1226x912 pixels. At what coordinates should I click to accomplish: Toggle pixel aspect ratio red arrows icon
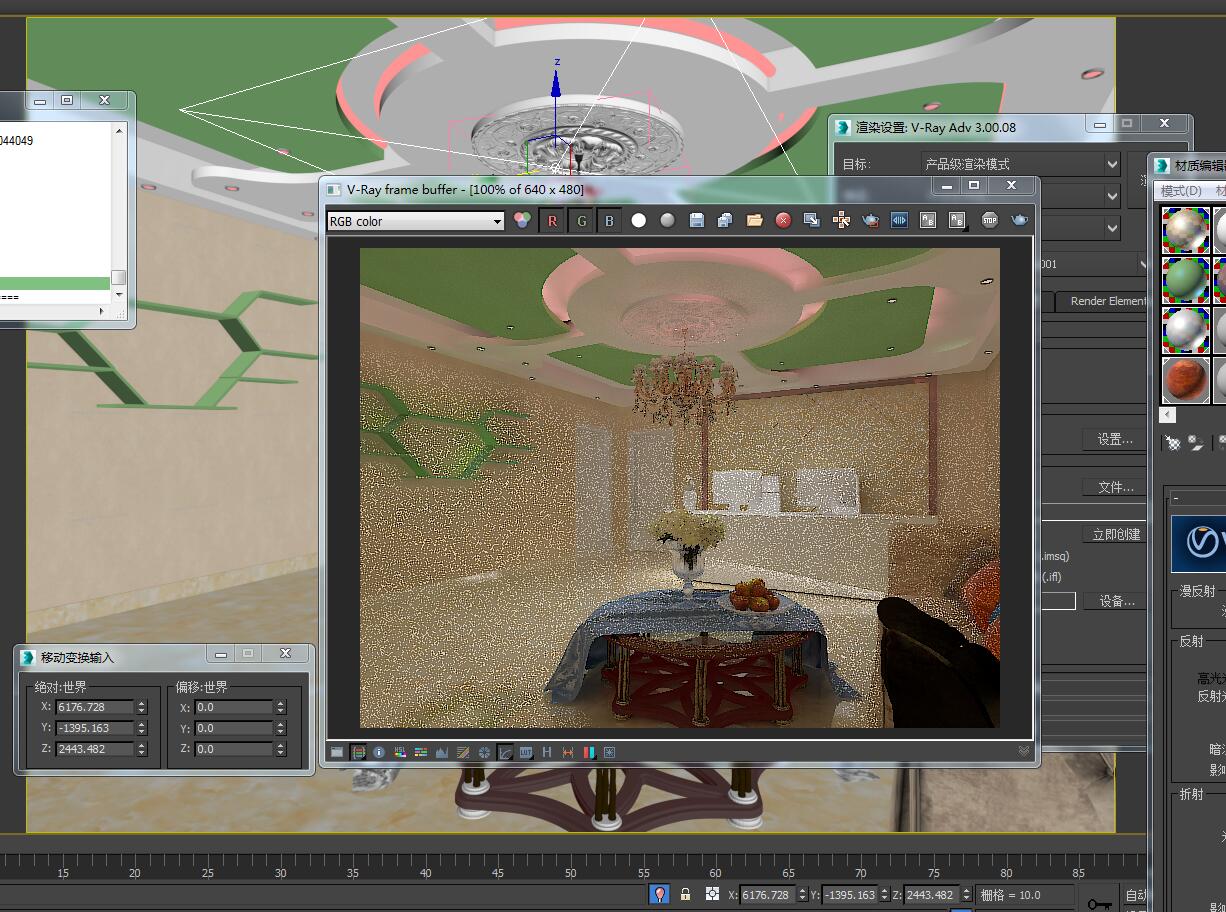(x=568, y=752)
